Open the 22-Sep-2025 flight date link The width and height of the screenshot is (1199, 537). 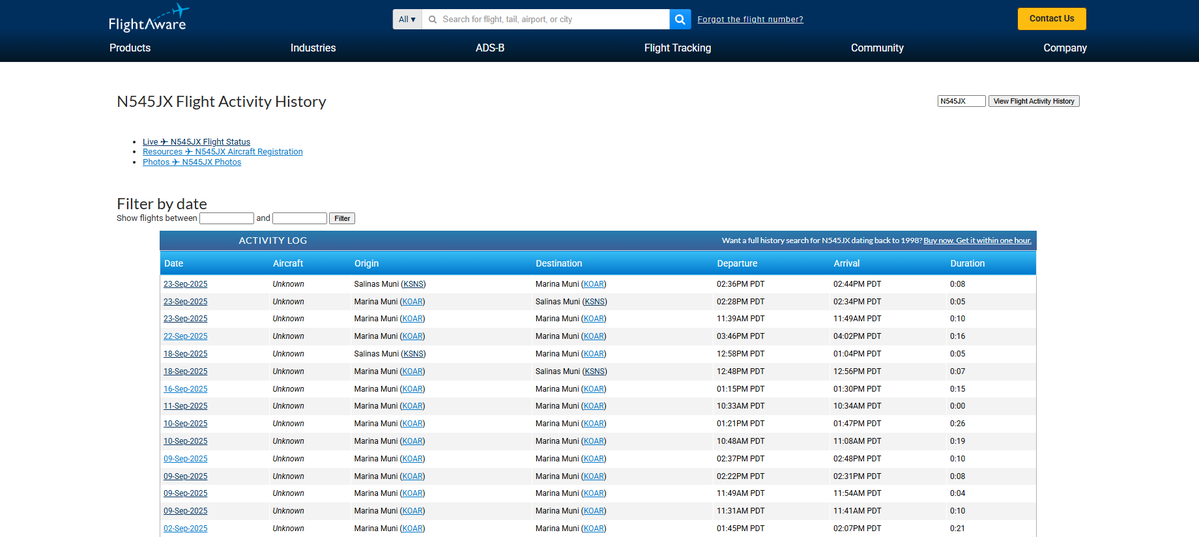[x=185, y=337]
